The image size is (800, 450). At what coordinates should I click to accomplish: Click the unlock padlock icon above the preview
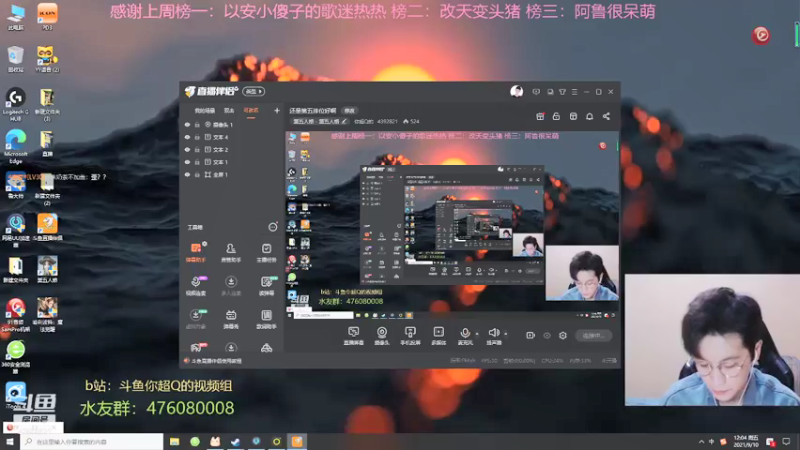click(556, 116)
